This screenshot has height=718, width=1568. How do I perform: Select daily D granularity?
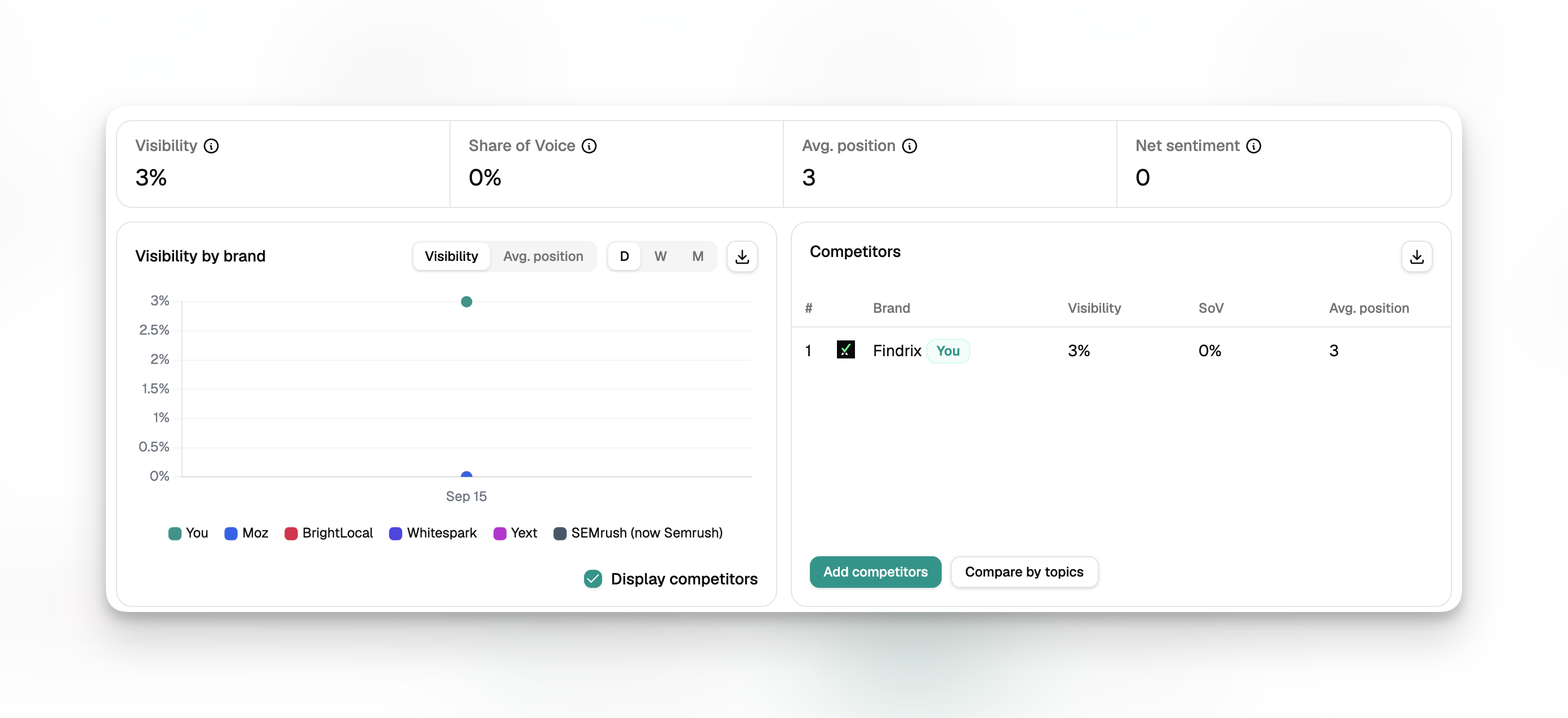624,256
